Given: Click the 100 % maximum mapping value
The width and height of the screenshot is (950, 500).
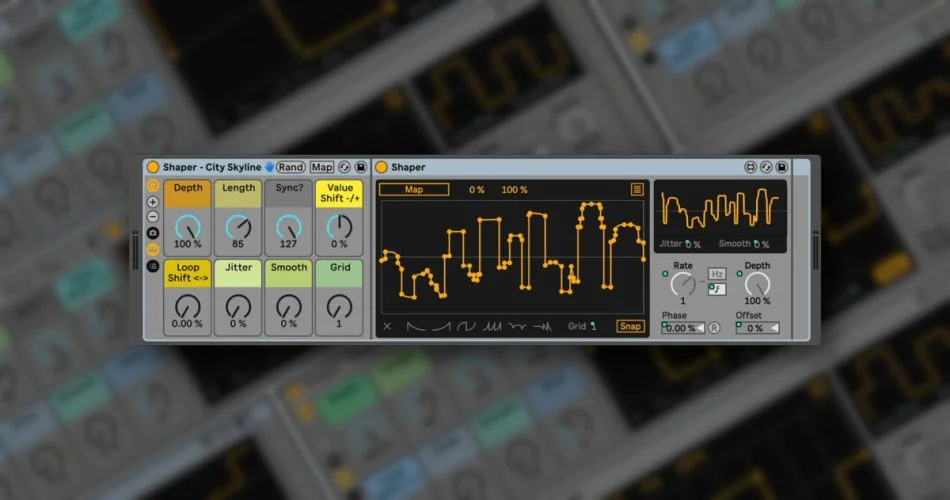Looking at the screenshot, I should pos(514,190).
